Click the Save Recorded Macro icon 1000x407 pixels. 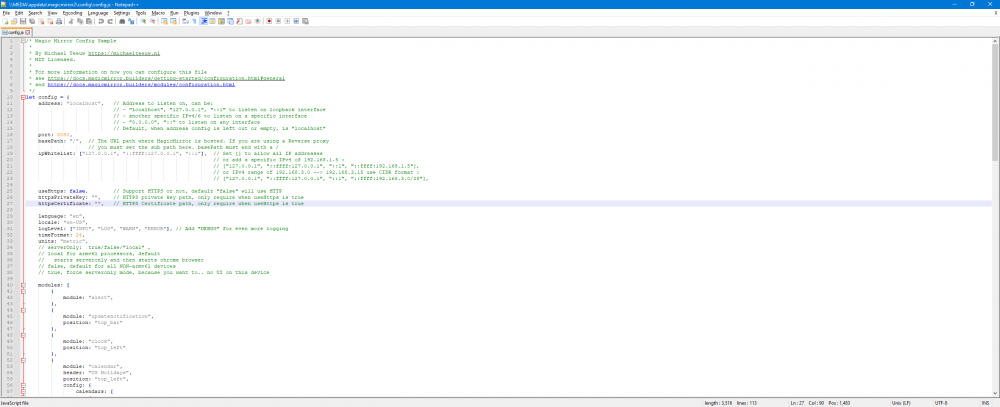point(305,21)
